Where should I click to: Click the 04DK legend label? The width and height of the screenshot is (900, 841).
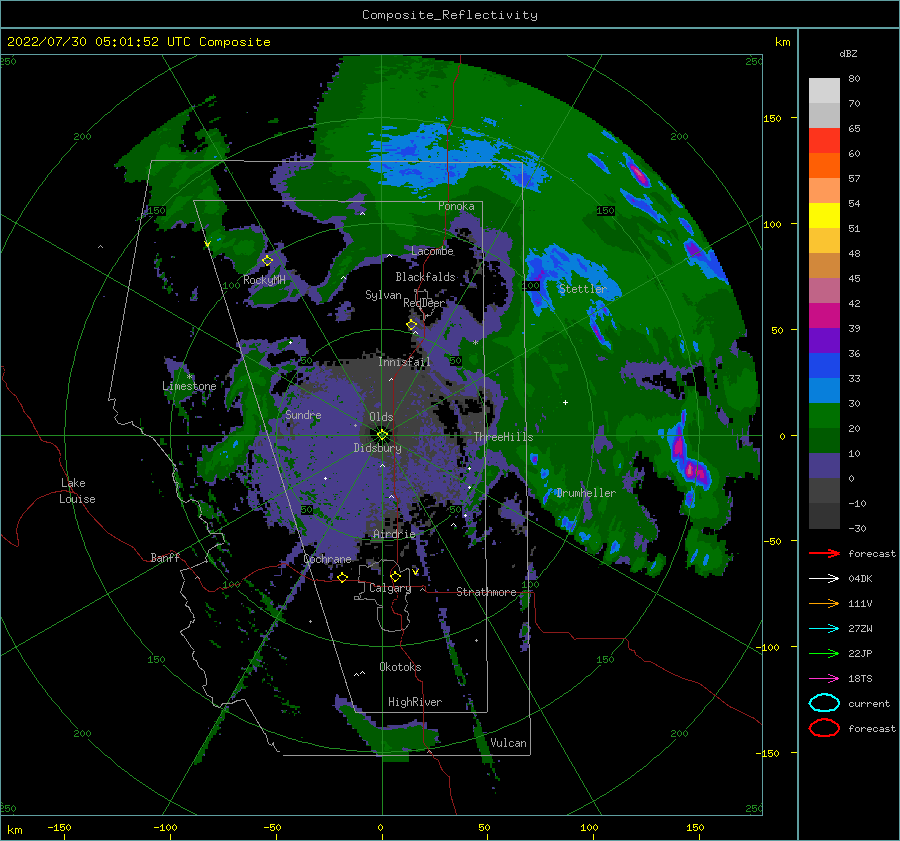(x=860, y=579)
